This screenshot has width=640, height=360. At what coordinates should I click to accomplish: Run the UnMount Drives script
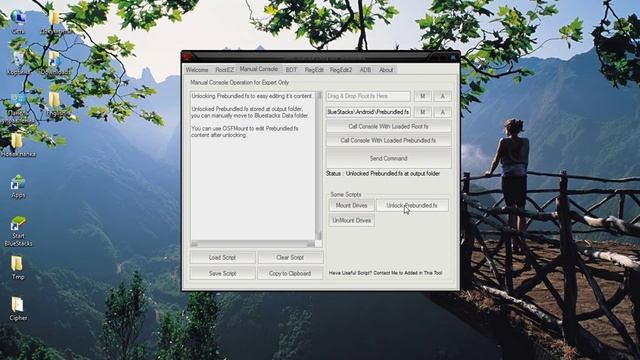pyautogui.click(x=351, y=220)
